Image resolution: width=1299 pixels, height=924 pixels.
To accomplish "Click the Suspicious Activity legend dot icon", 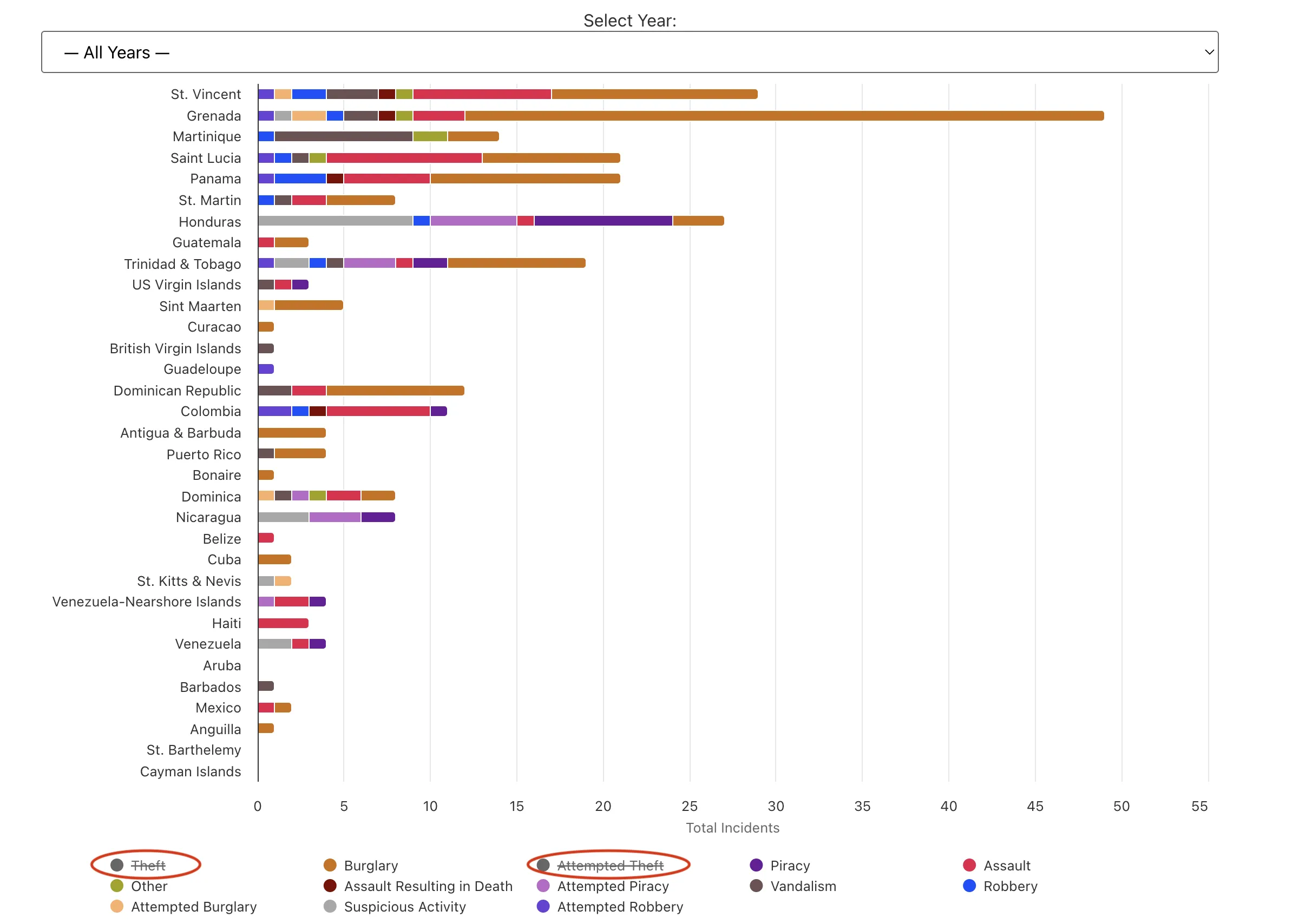I will [x=330, y=907].
